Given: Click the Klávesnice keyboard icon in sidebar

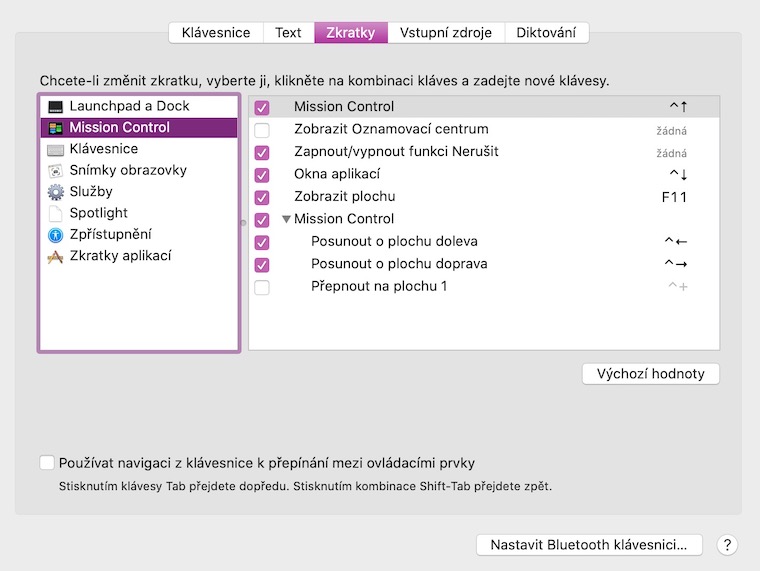Looking at the screenshot, I should point(55,149).
